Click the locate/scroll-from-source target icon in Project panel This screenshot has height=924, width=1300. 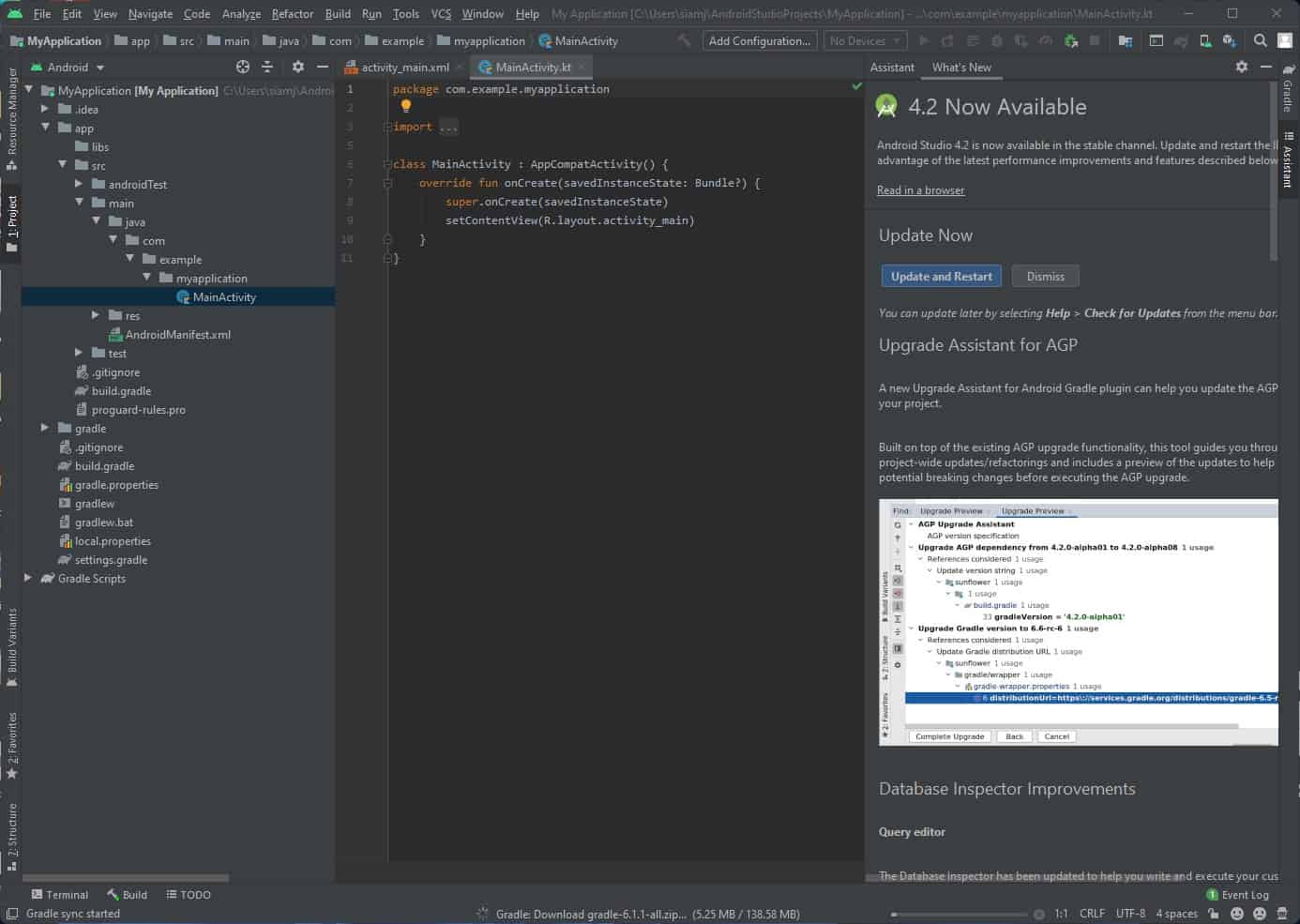coord(243,67)
